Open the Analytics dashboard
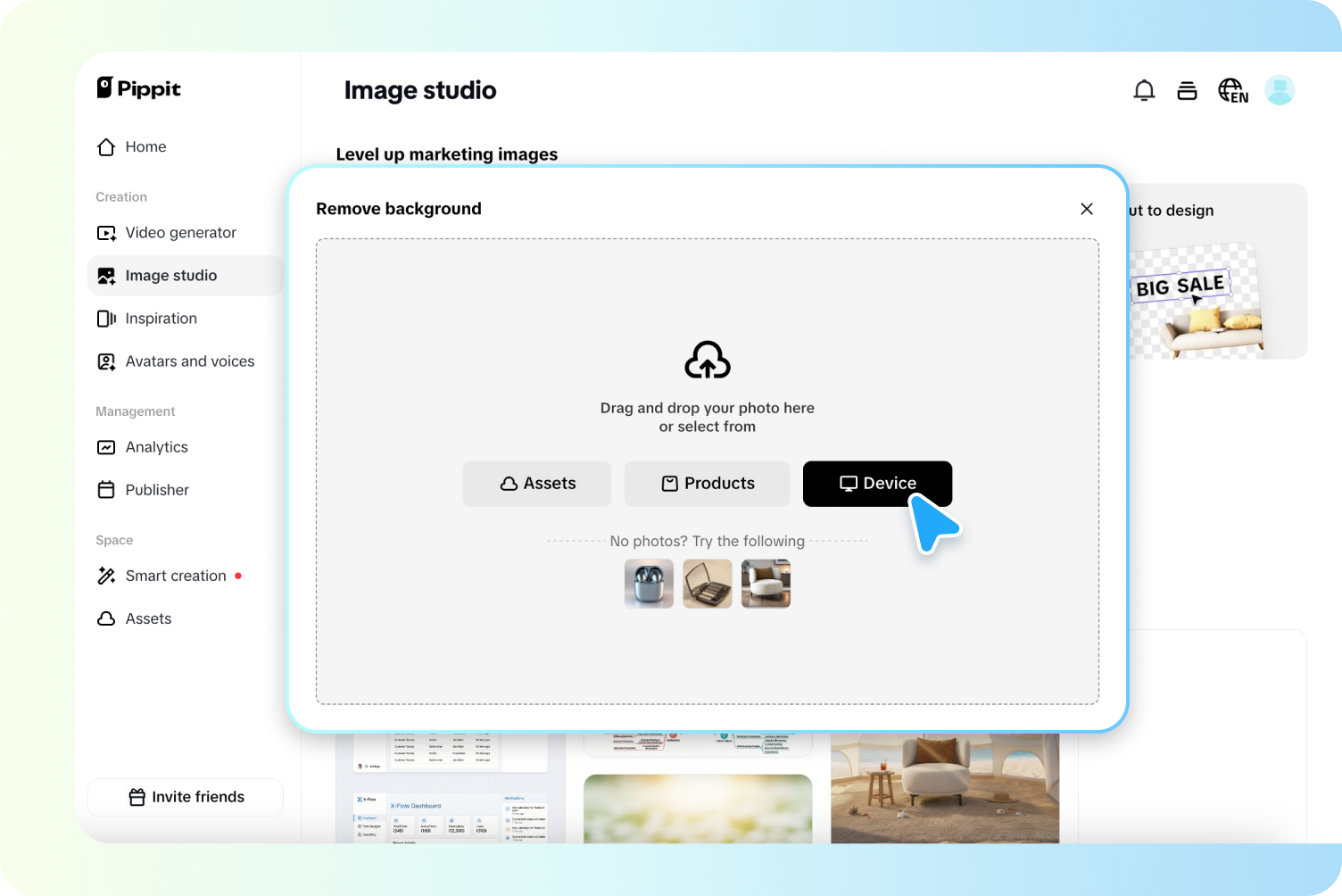 click(x=157, y=446)
